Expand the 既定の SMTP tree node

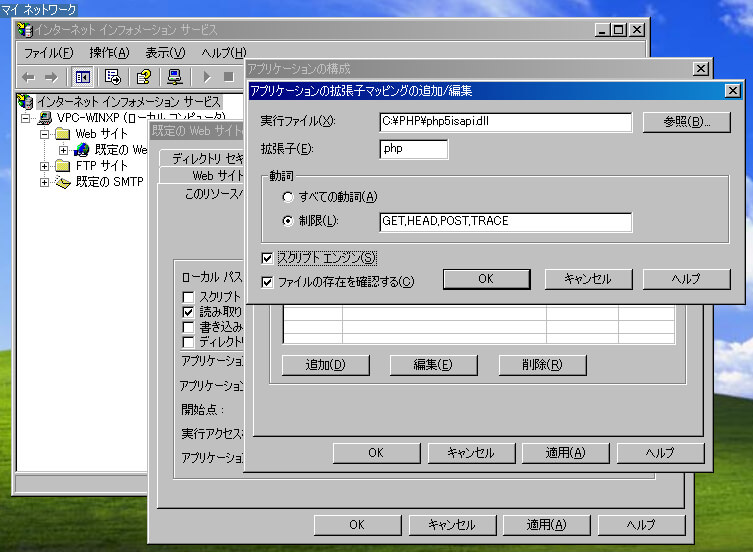point(45,182)
